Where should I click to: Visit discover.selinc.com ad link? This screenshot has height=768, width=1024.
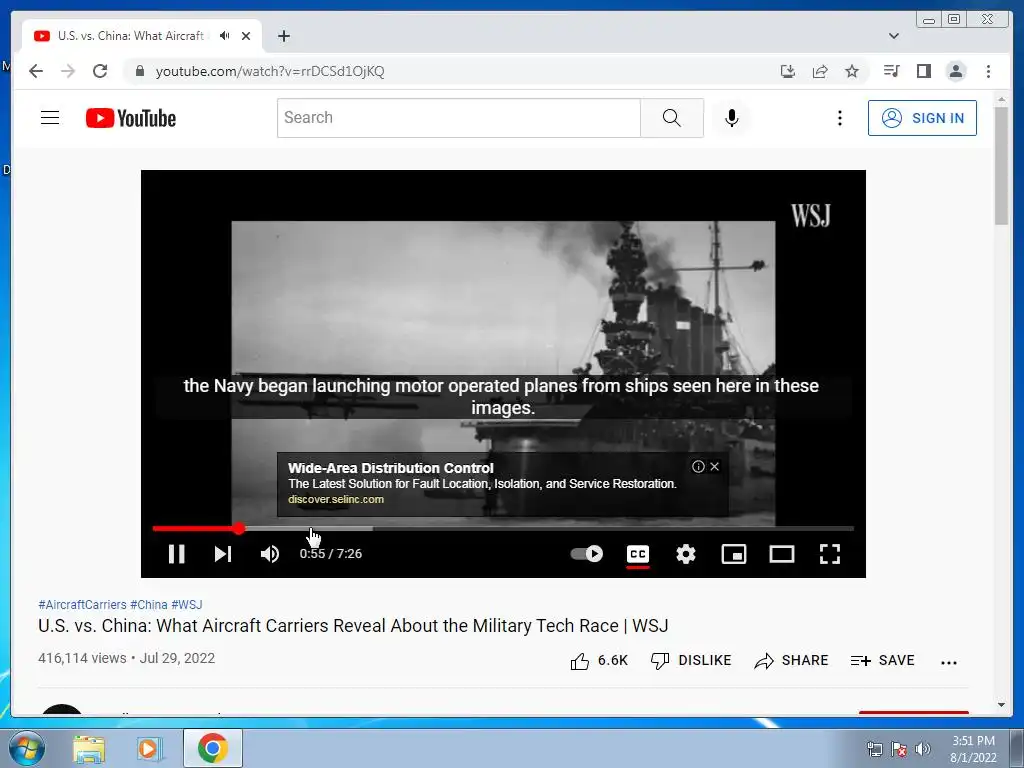(336, 499)
